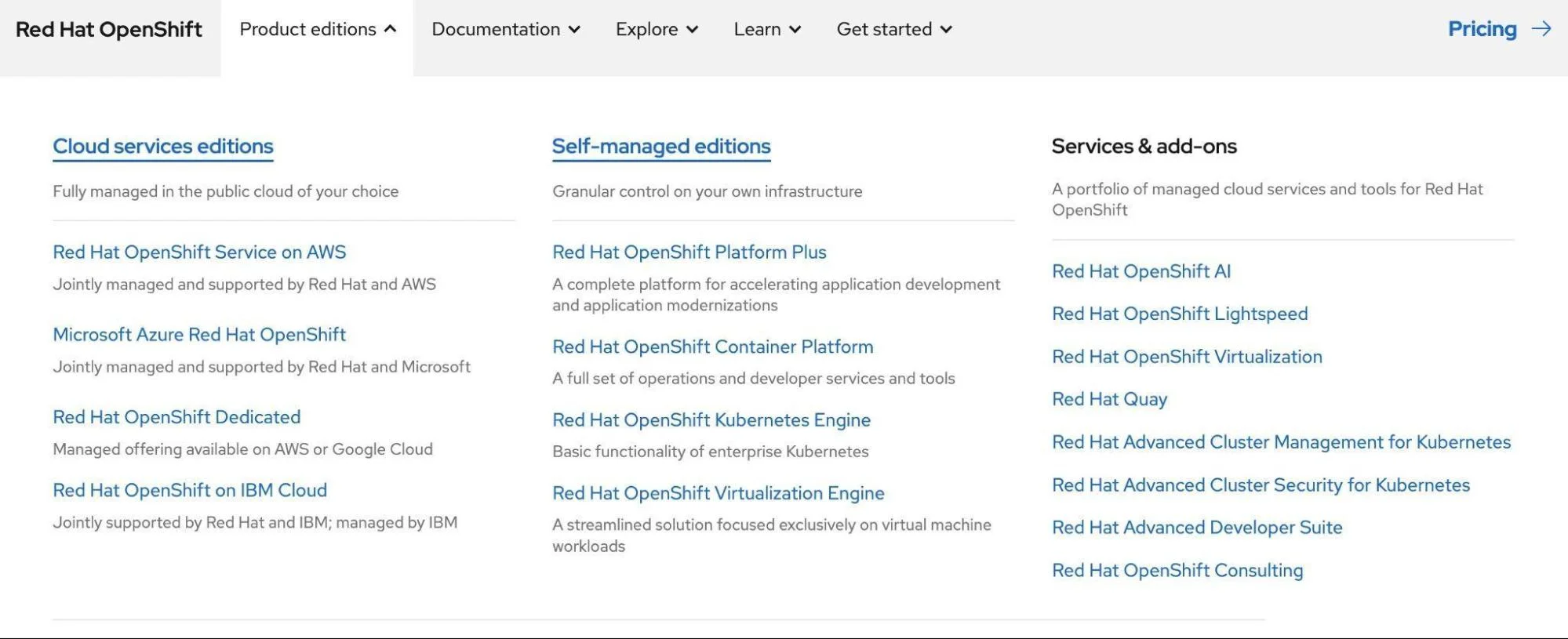This screenshot has height=639, width=1568.
Task: Expand the Documentation chevron
Action: click(x=574, y=30)
